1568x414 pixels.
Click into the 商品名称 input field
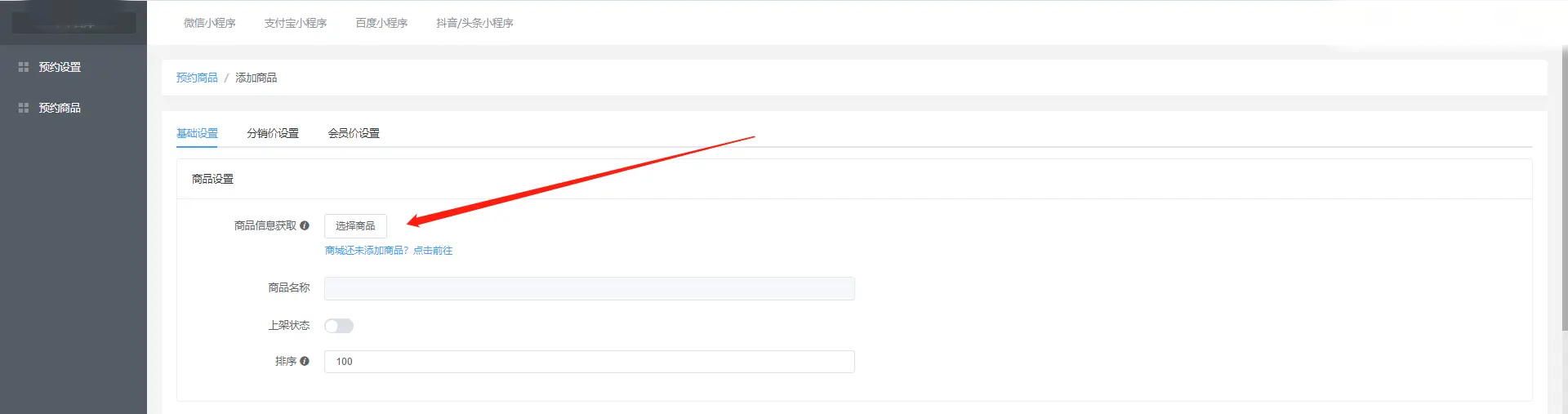(x=590, y=288)
